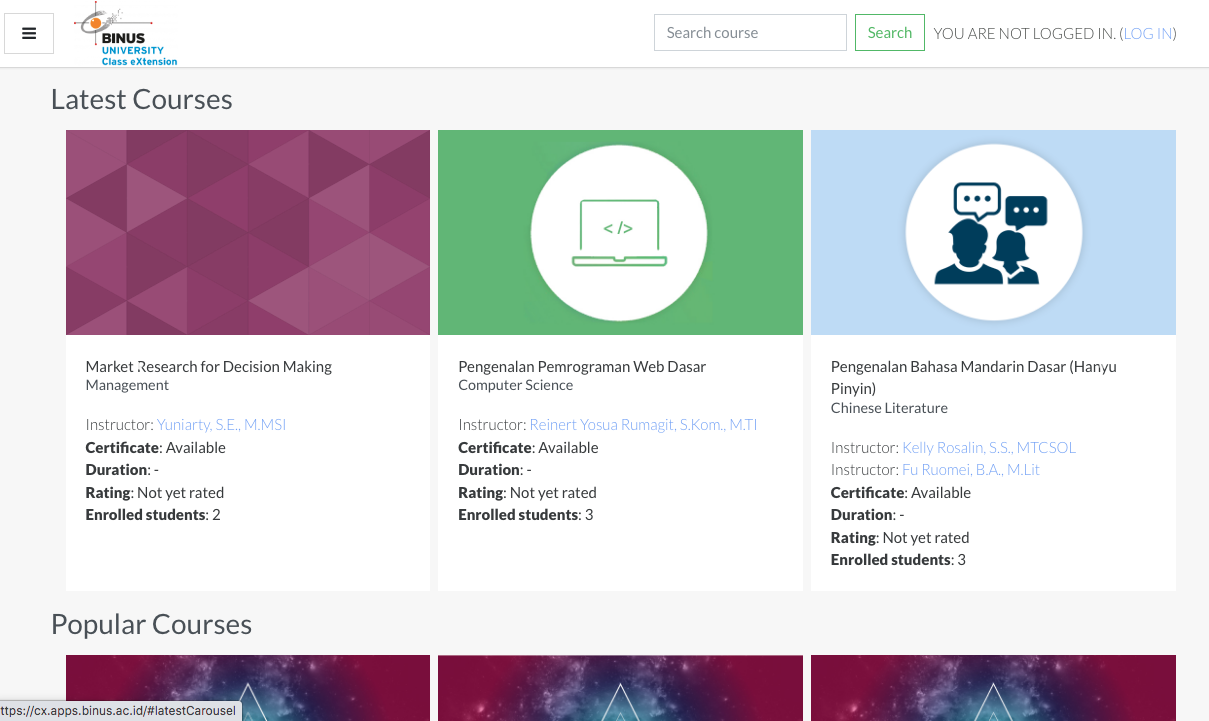Screen dimensions: 1209x721
Task: Click the conversation people icon thumbnail
Action: click(992, 232)
